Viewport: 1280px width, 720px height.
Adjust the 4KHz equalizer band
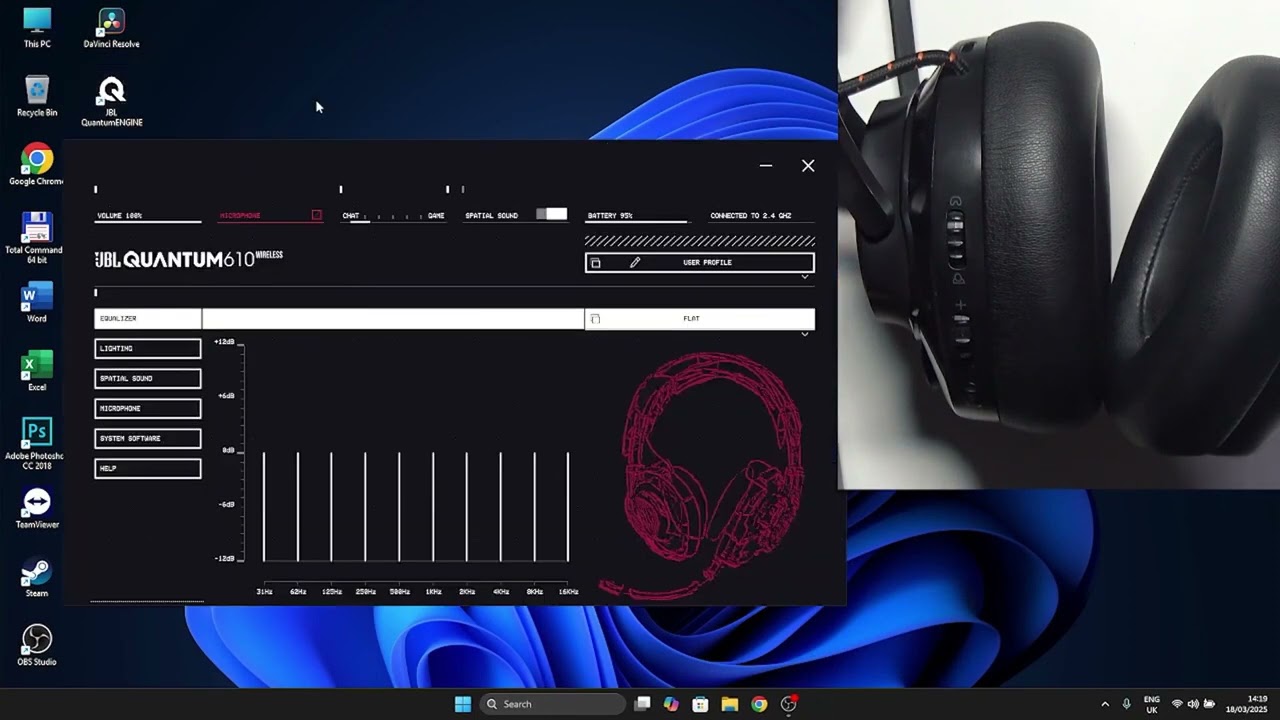pyautogui.click(x=501, y=506)
